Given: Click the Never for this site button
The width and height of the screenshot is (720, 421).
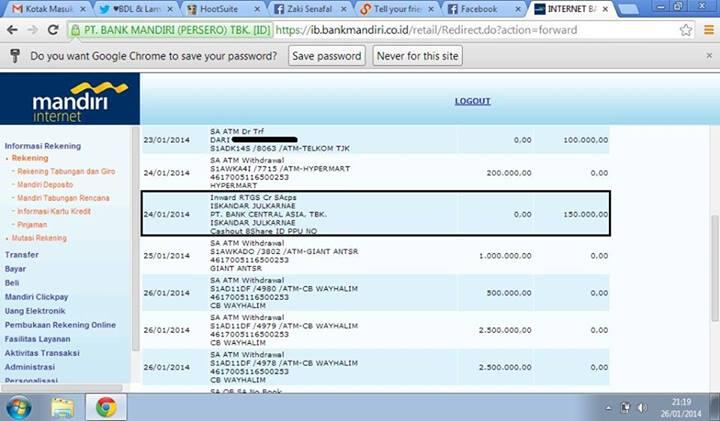Looking at the screenshot, I should [x=417, y=56].
